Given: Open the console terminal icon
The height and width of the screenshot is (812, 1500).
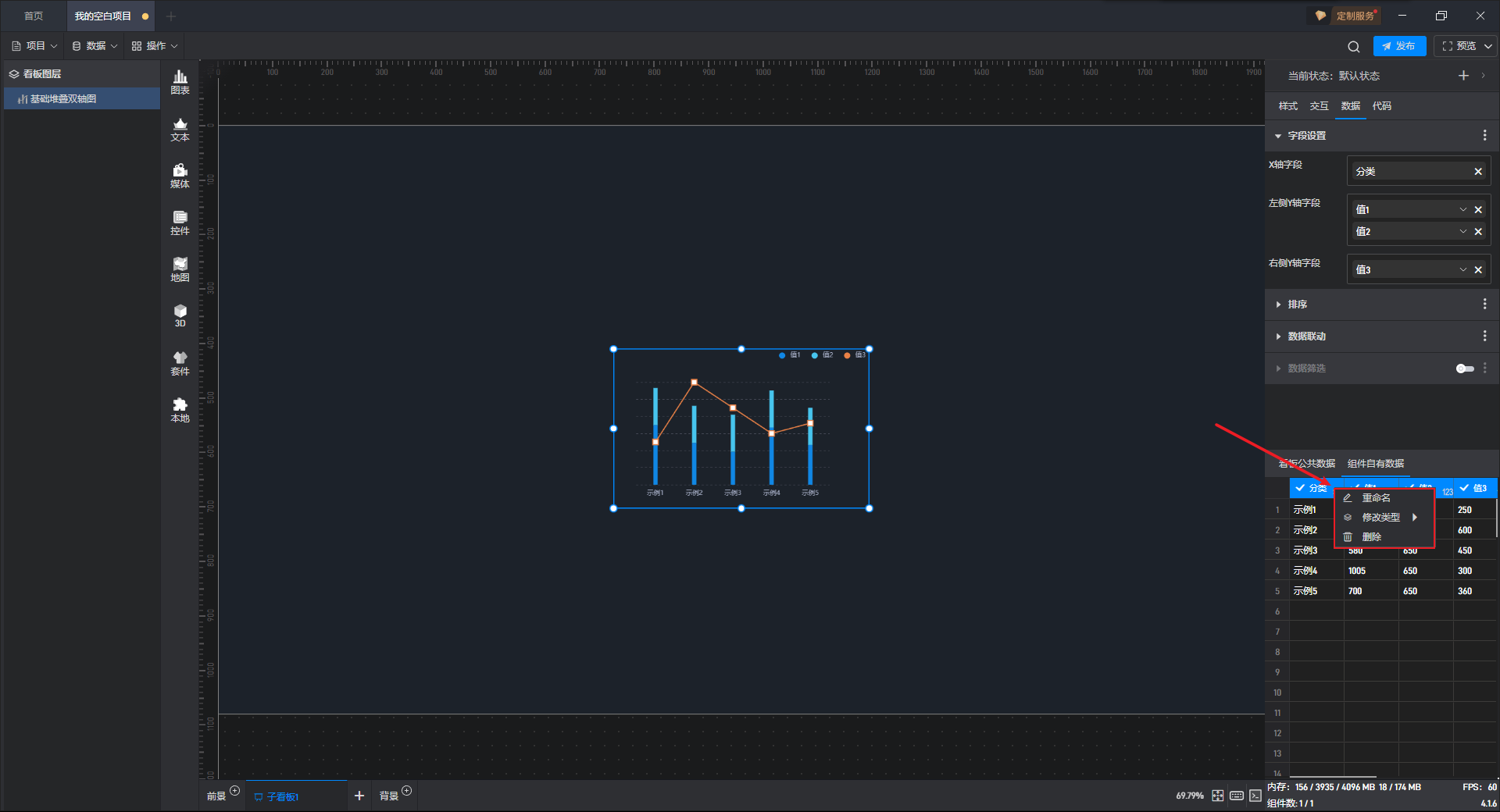Looking at the screenshot, I should click(1255, 796).
